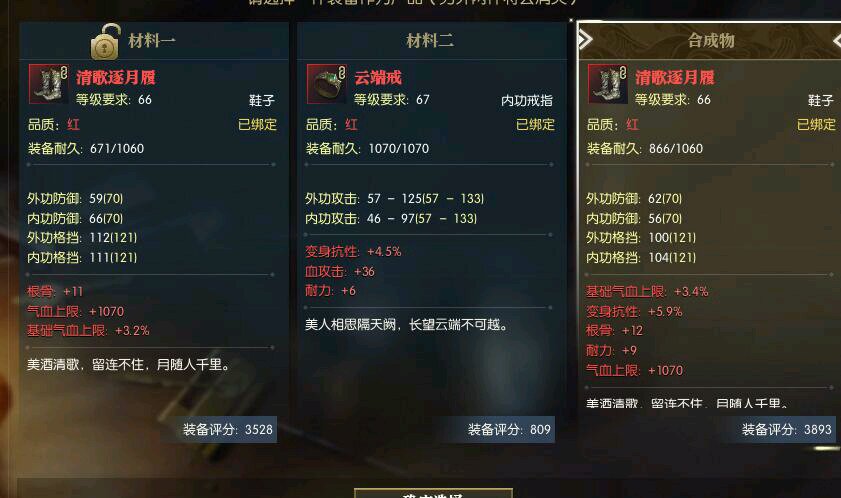Select the 材料二 panel header
841x498 pixels.
431,41
